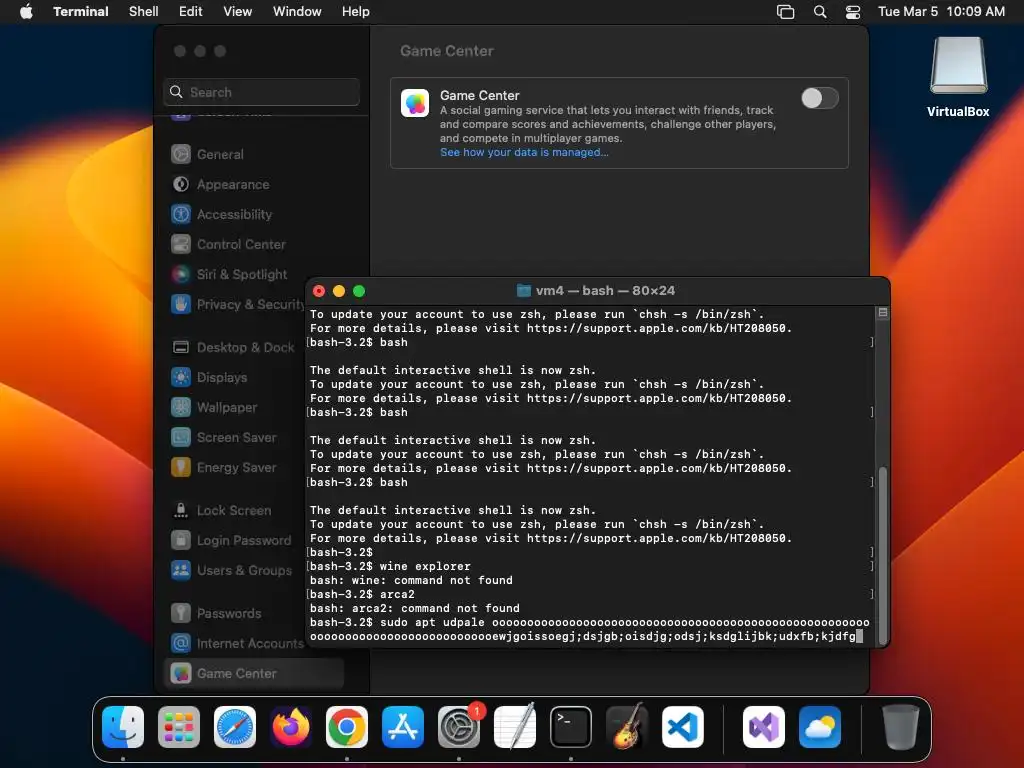Open the Shell menu
1024x768 pixels.
tap(144, 11)
